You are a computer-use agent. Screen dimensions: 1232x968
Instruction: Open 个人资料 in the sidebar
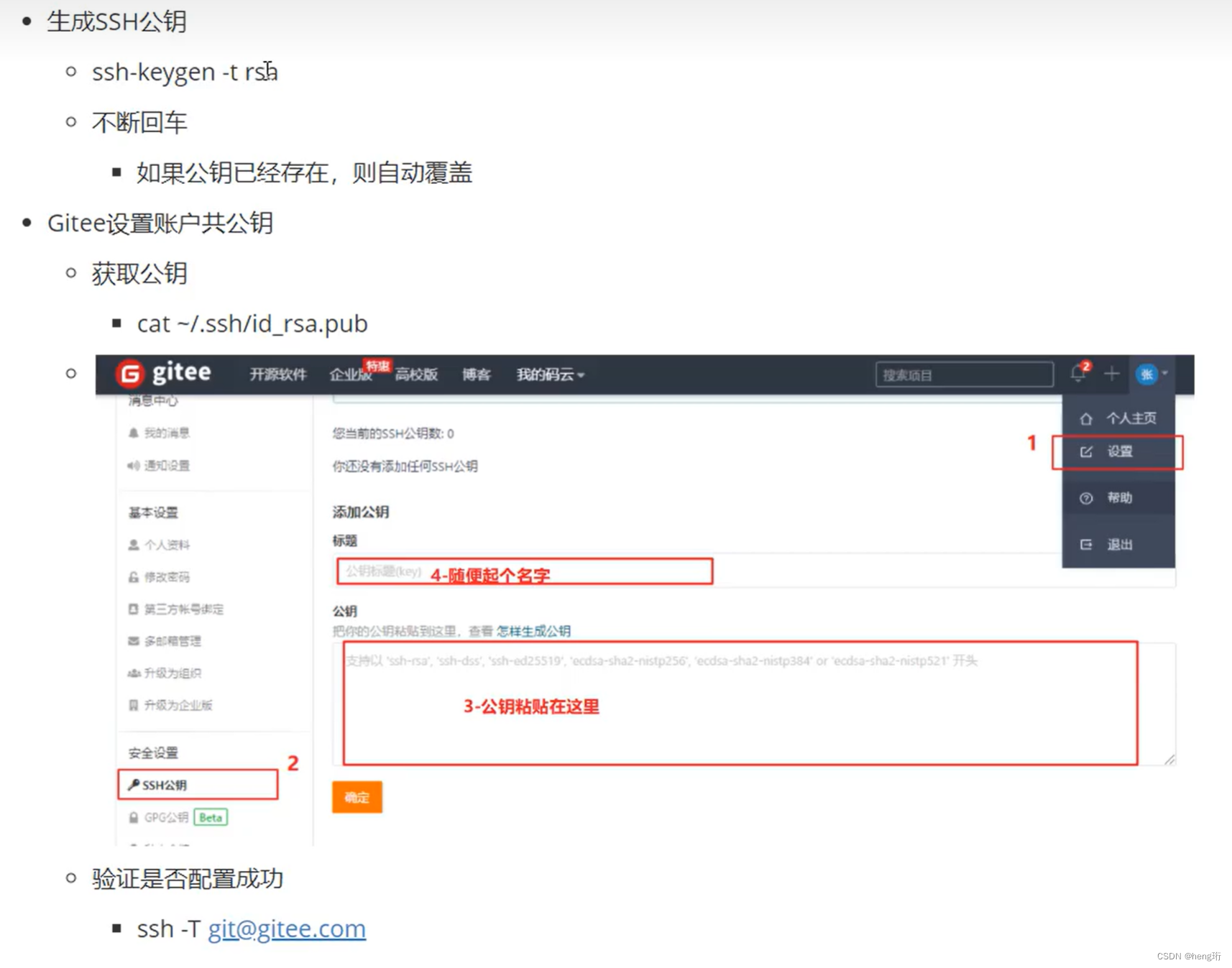tap(167, 545)
